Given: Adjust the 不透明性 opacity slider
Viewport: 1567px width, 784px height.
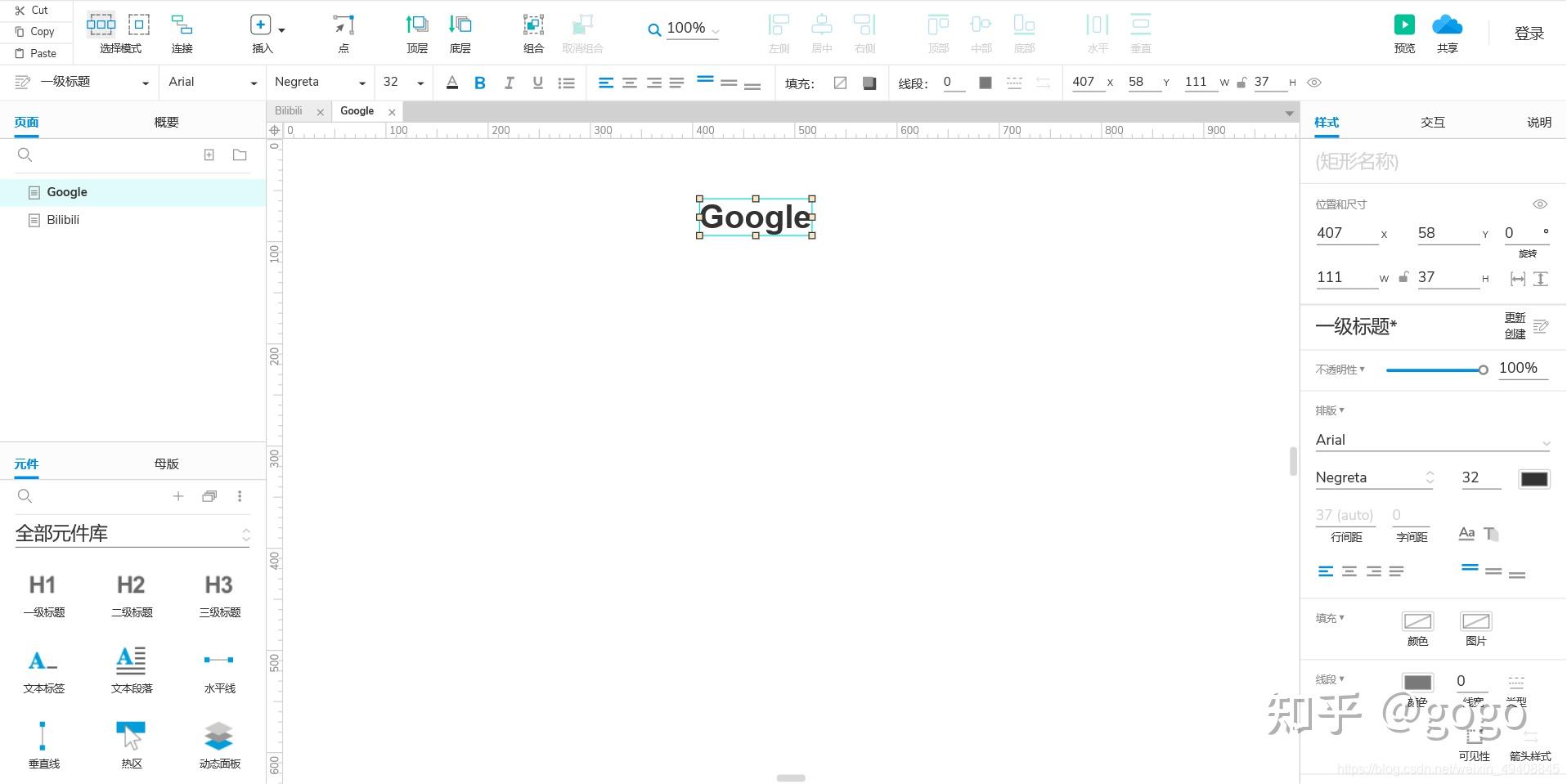Looking at the screenshot, I should (x=1436, y=370).
